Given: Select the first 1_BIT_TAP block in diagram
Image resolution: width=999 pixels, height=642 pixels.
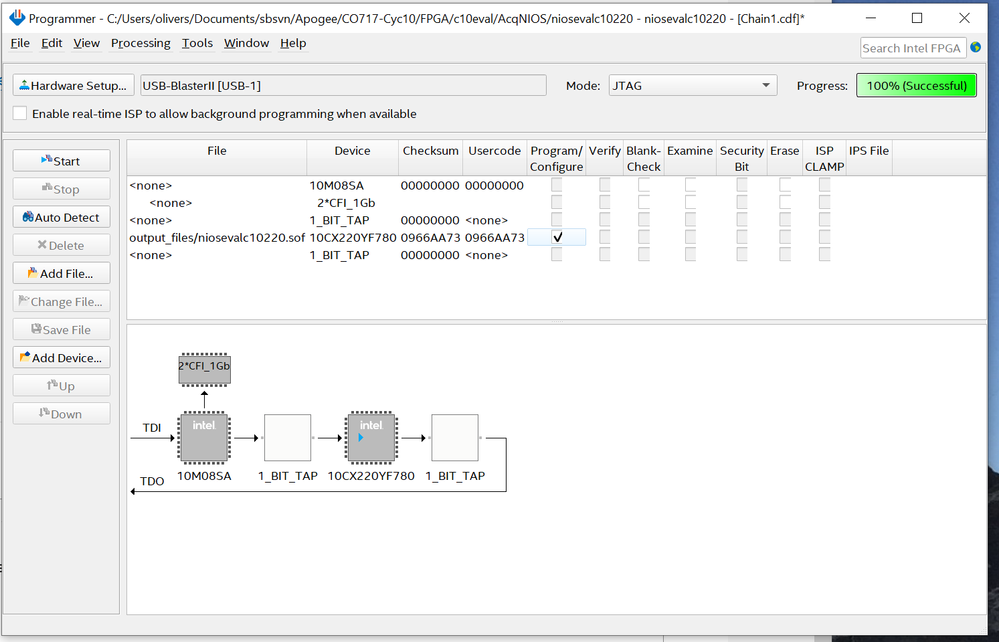Looking at the screenshot, I should [x=287, y=438].
